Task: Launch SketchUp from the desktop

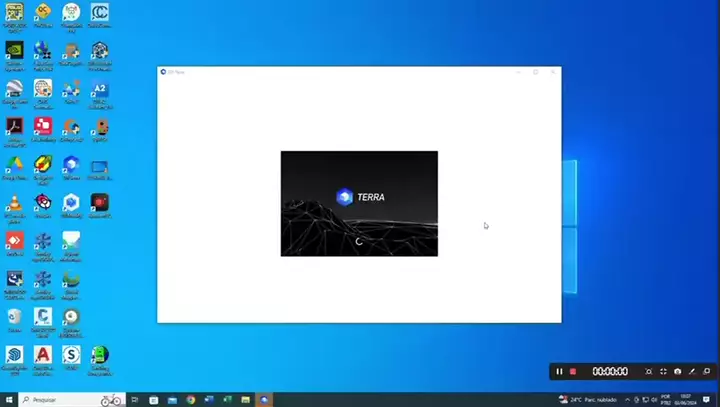Action: (14, 356)
